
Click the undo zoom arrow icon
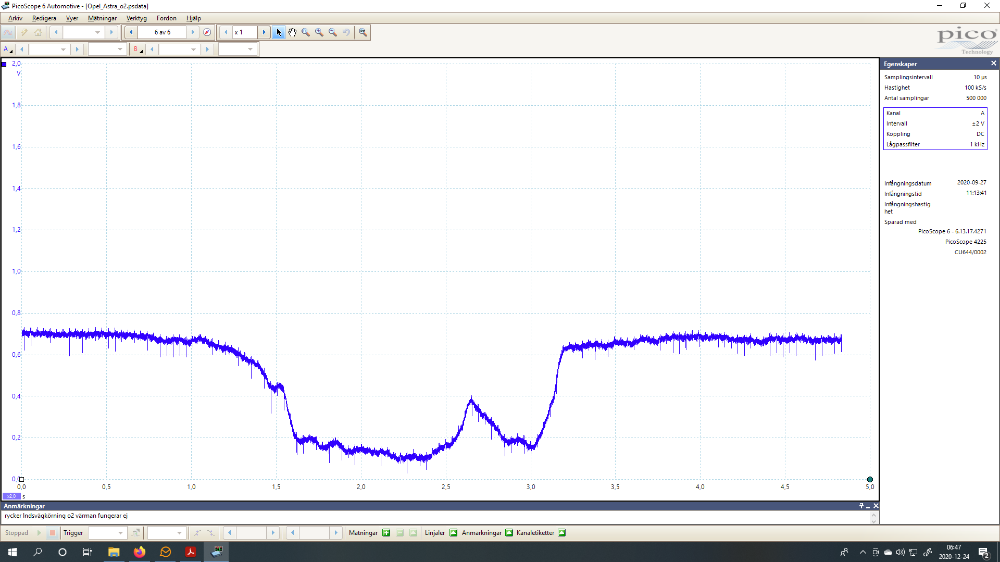pyautogui.click(x=346, y=32)
